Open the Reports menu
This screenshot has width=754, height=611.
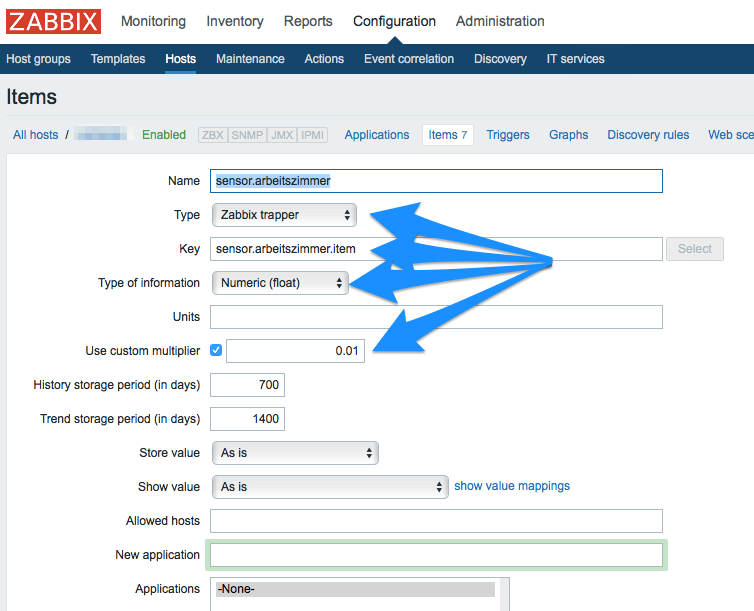tap(308, 21)
